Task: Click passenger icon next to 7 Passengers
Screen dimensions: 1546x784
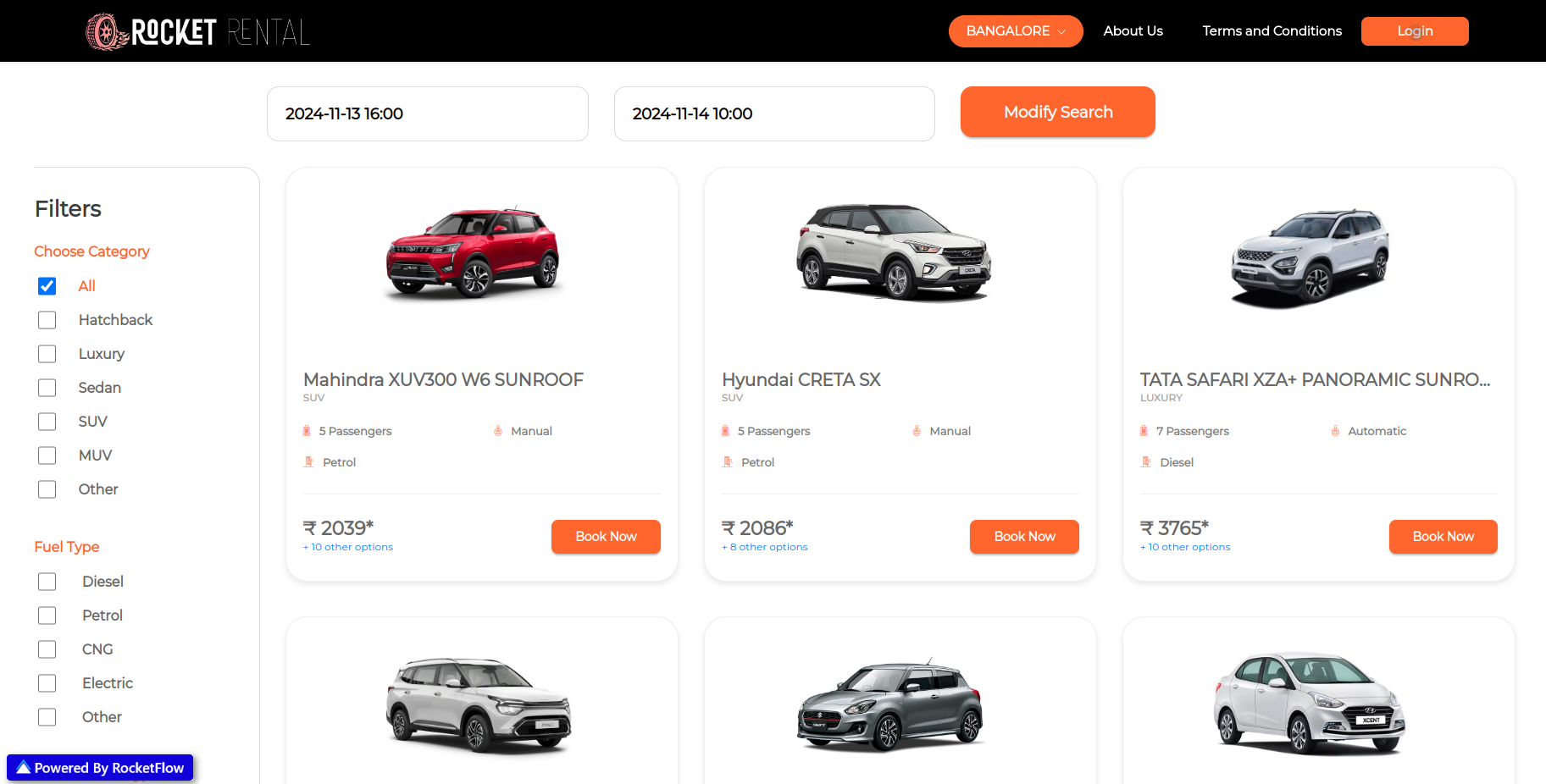Action: coord(1144,431)
